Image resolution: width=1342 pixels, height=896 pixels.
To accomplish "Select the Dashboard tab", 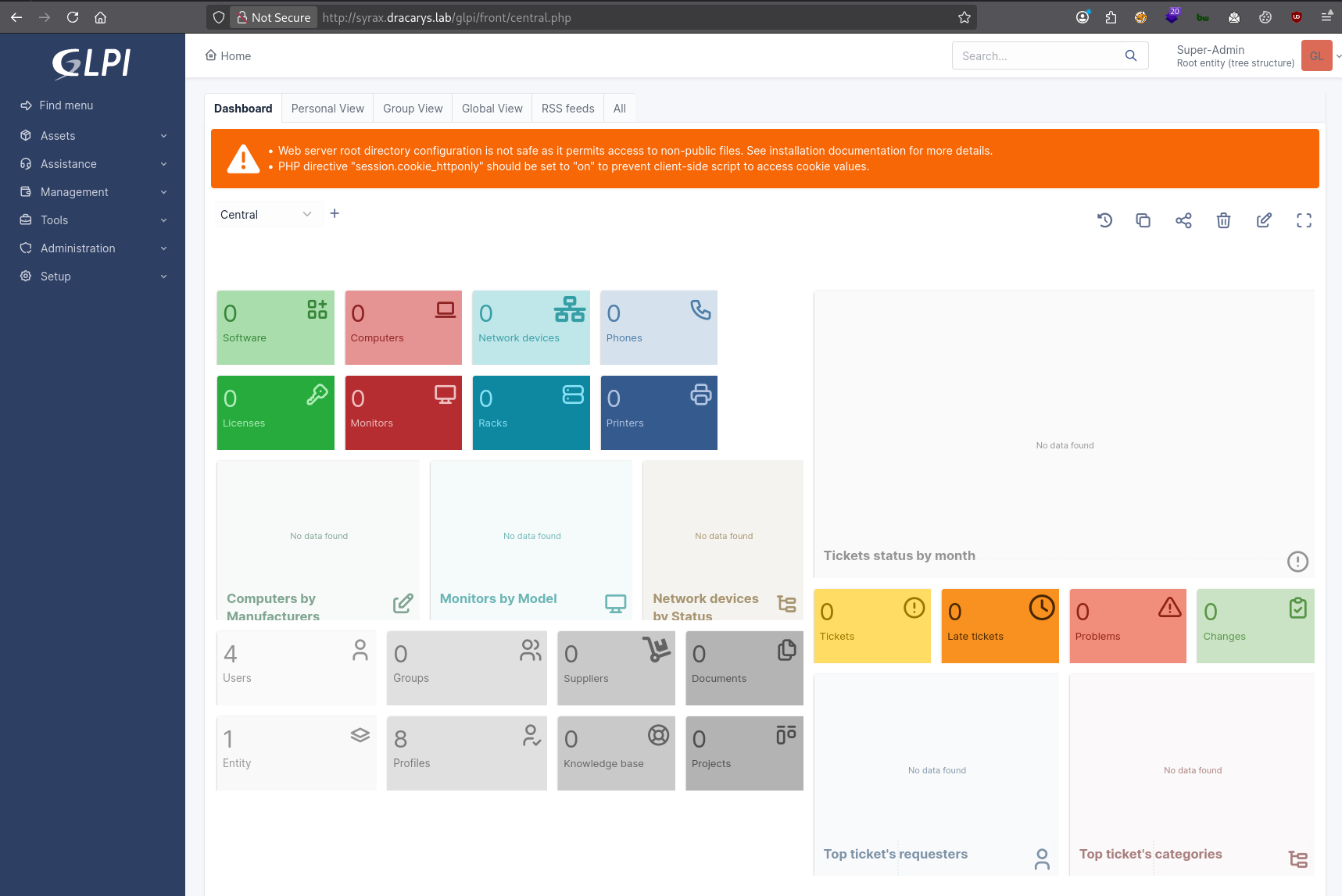I will pos(243,109).
